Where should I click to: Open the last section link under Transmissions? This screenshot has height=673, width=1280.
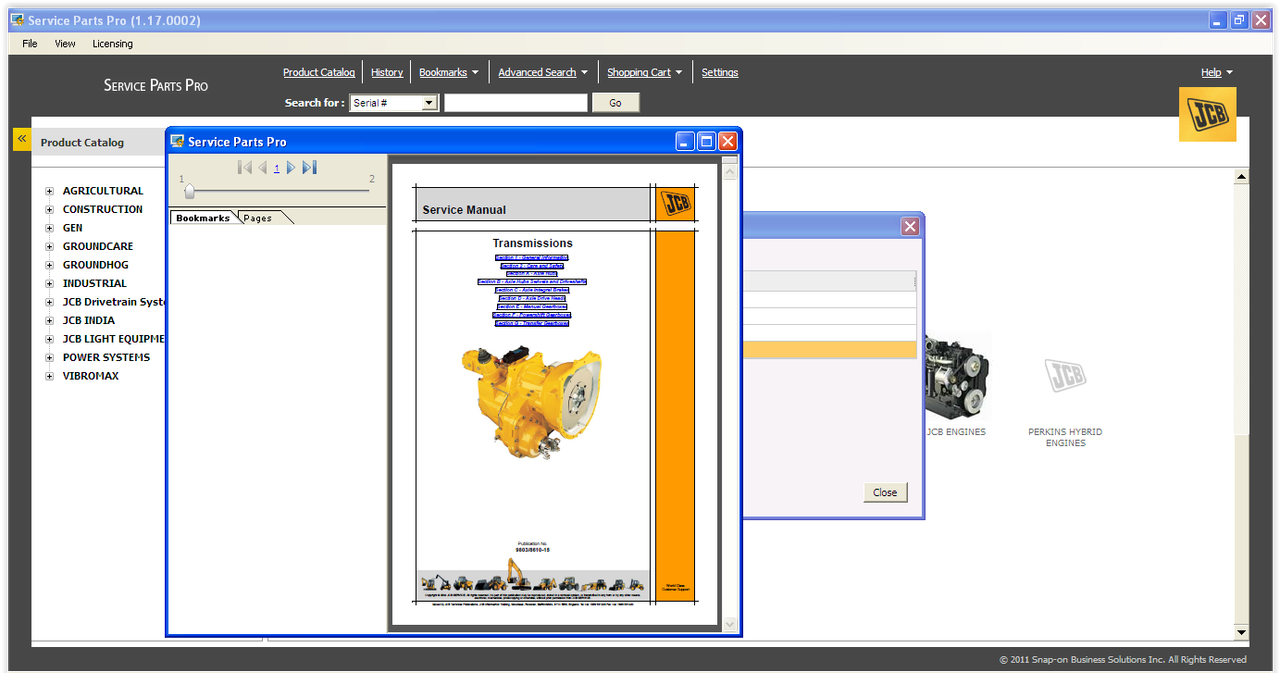click(x=532, y=323)
